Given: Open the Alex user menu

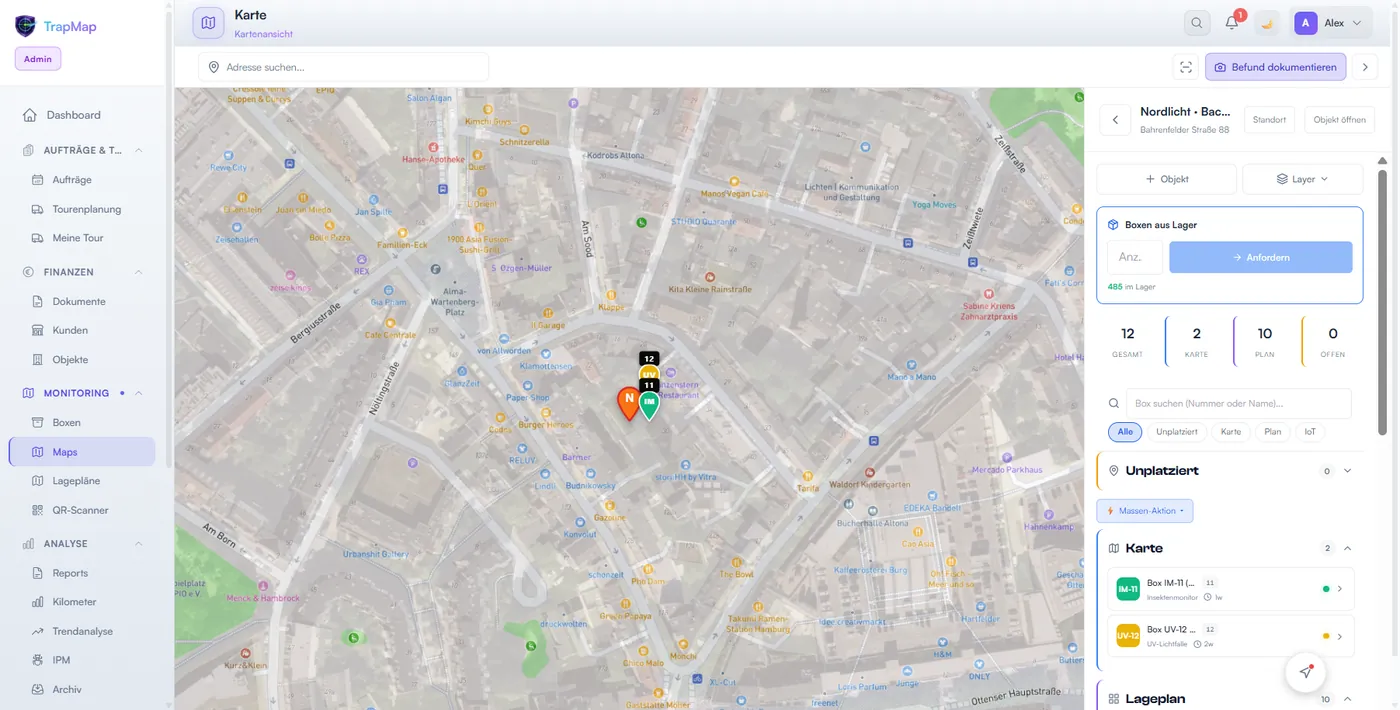Looking at the screenshot, I should [x=1331, y=23].
